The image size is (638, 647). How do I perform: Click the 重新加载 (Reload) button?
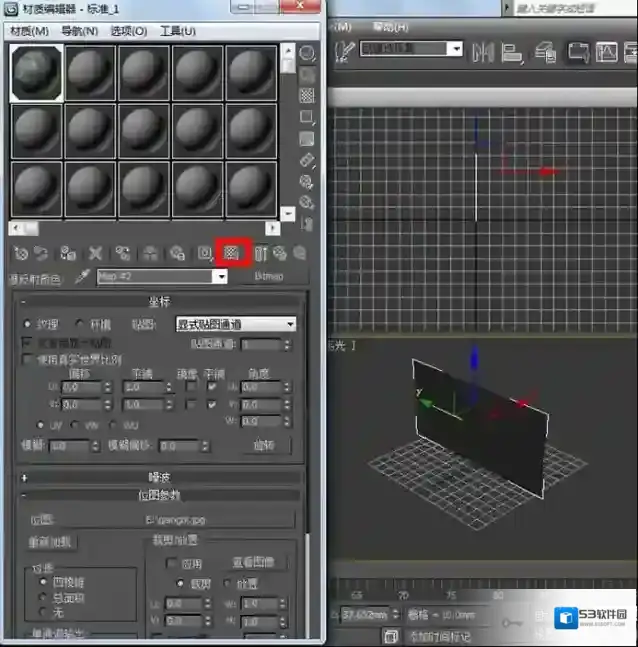(52, 542)
